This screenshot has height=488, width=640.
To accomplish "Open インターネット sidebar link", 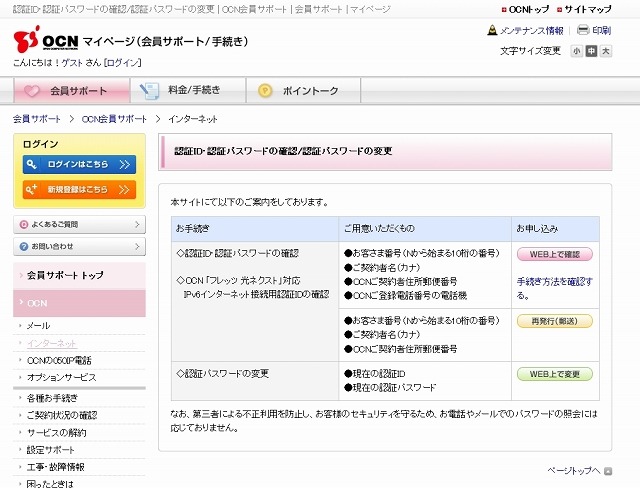I will pyautogui.click(x=51, y=344).
